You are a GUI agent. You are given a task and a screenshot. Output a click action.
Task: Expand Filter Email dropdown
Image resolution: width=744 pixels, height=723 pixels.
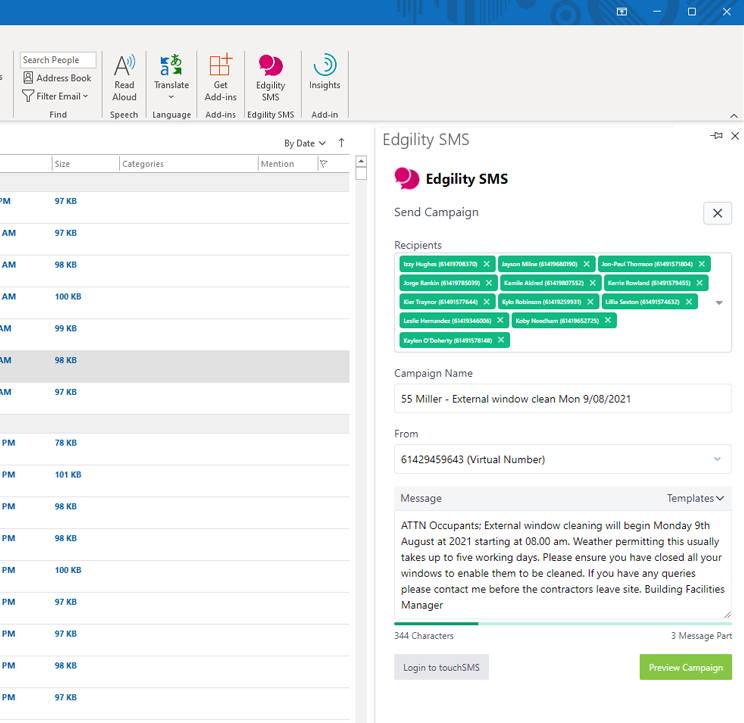56,96
